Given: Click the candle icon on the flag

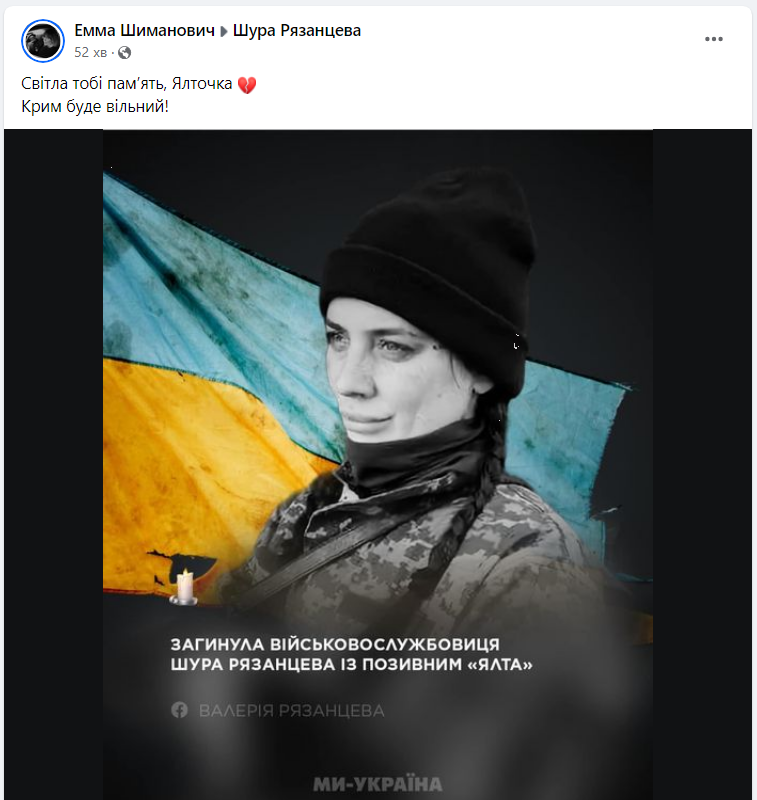Looking at the screenshot, I should point(184,587).
